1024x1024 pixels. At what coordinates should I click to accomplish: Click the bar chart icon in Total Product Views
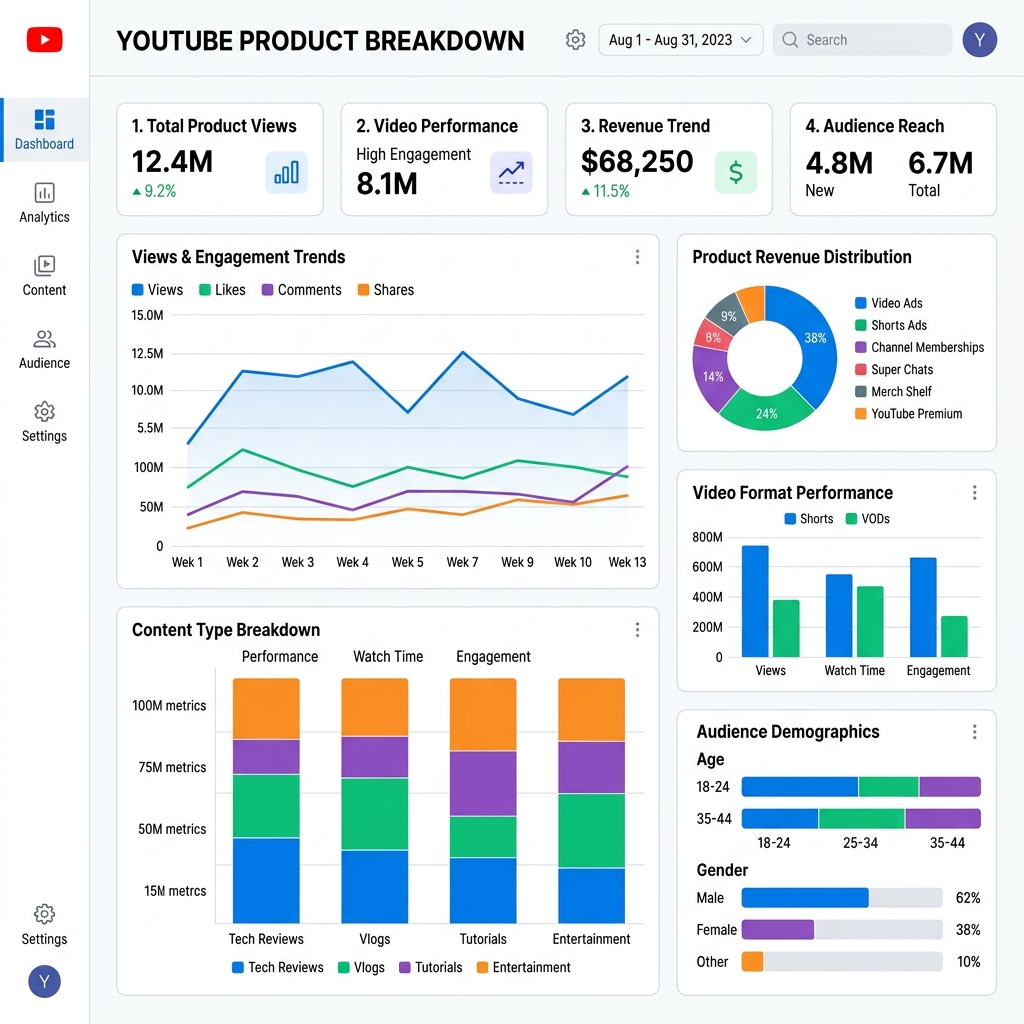point(287,172)
